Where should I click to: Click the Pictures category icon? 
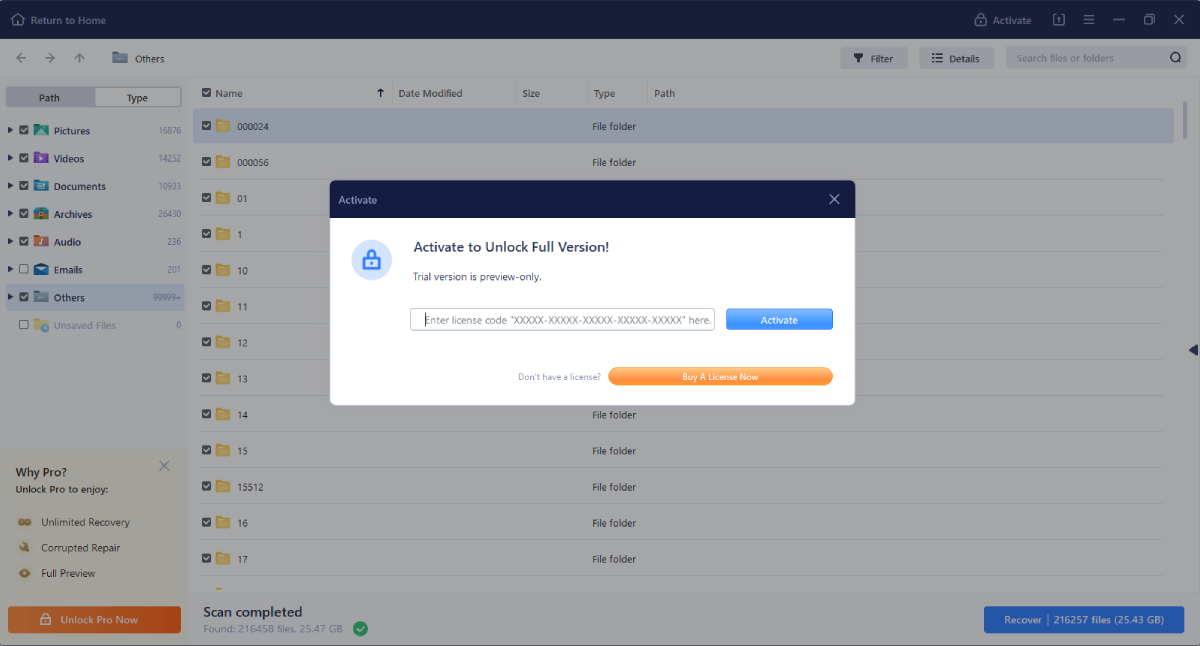coord(41,130)
